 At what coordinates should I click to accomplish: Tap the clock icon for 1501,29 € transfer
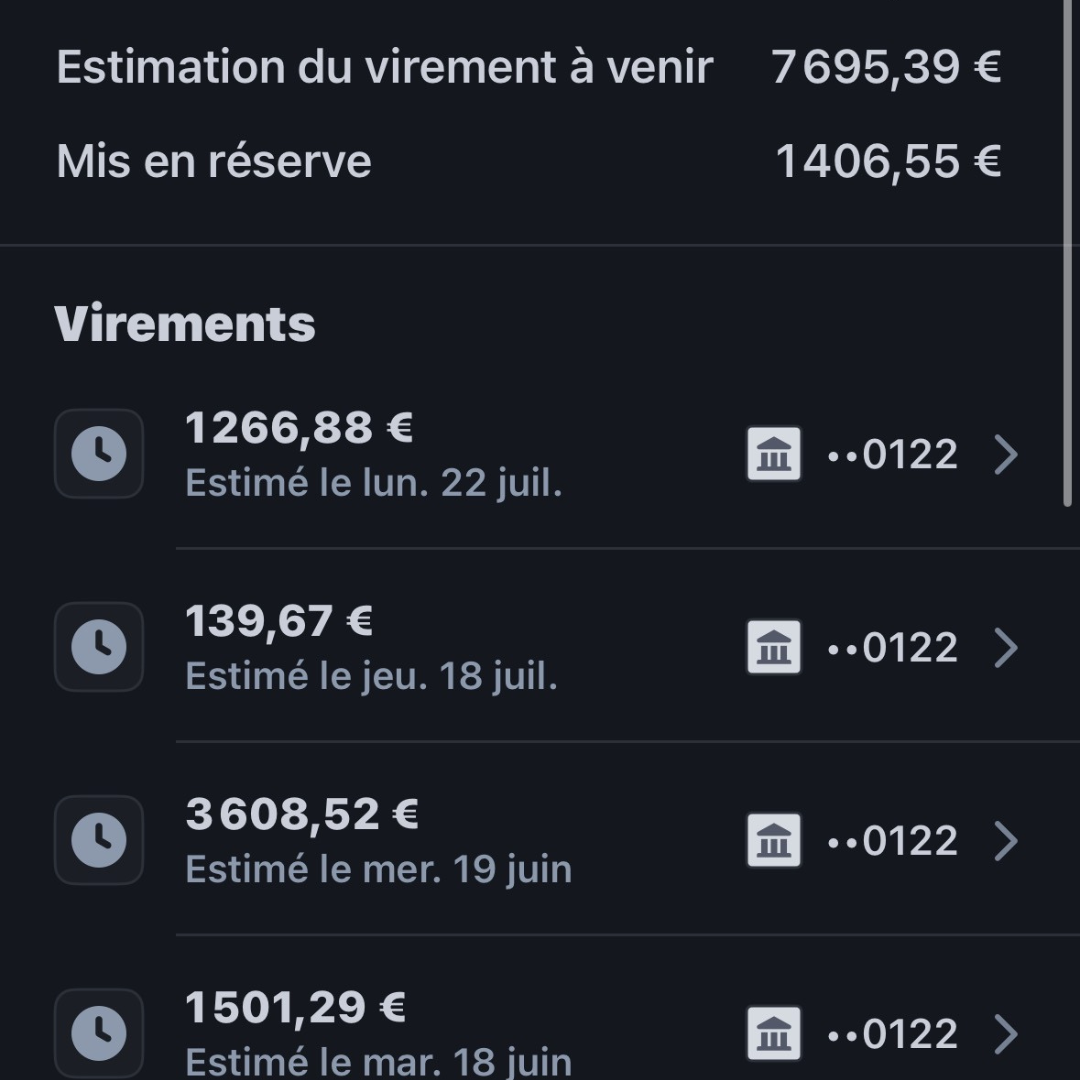click(99, 1032)
